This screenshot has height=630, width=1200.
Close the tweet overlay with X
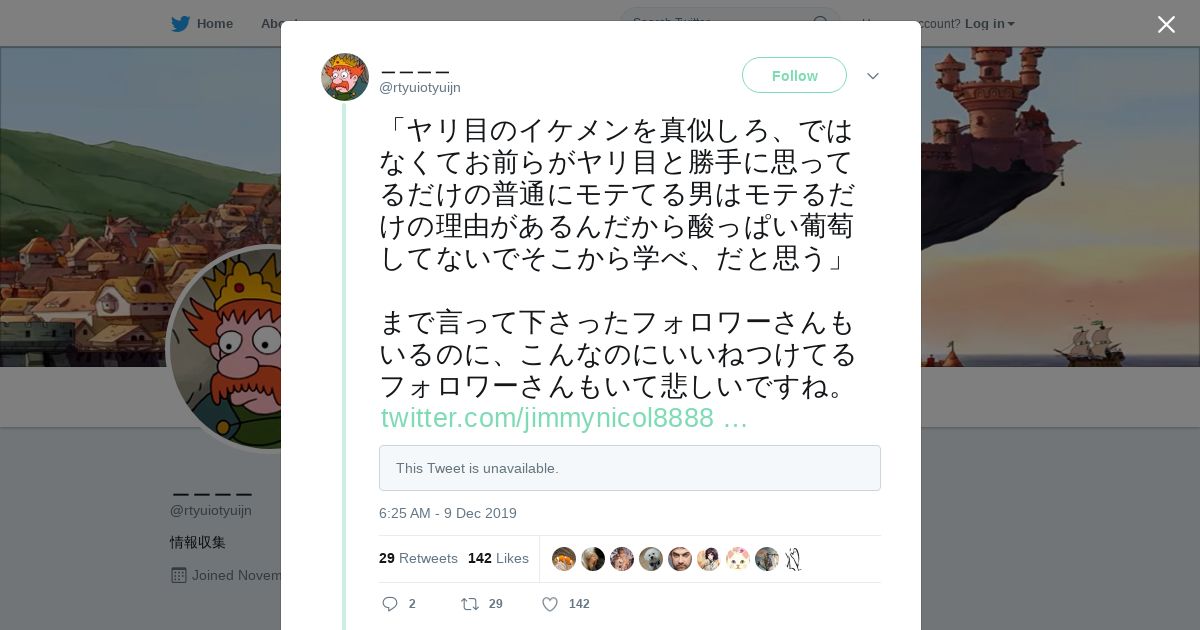tap(1166, 25)
